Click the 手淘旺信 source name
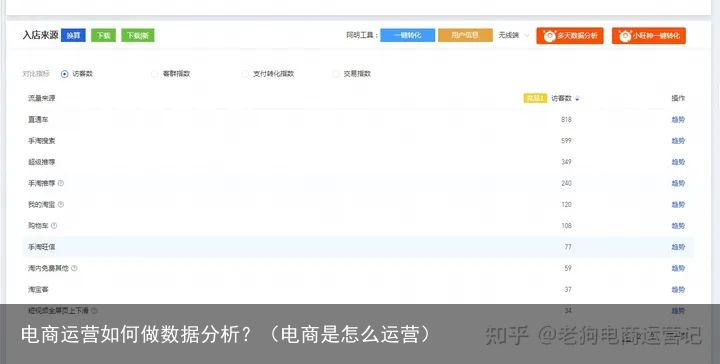The image size is (720, 364). coord(41,247)
